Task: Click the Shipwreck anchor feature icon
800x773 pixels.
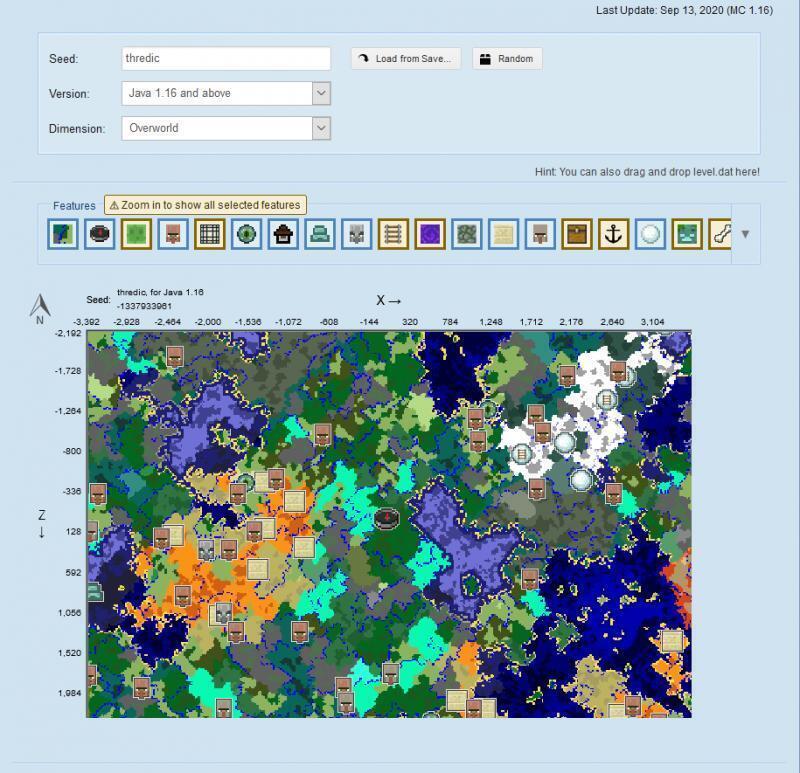Action: 614,234
